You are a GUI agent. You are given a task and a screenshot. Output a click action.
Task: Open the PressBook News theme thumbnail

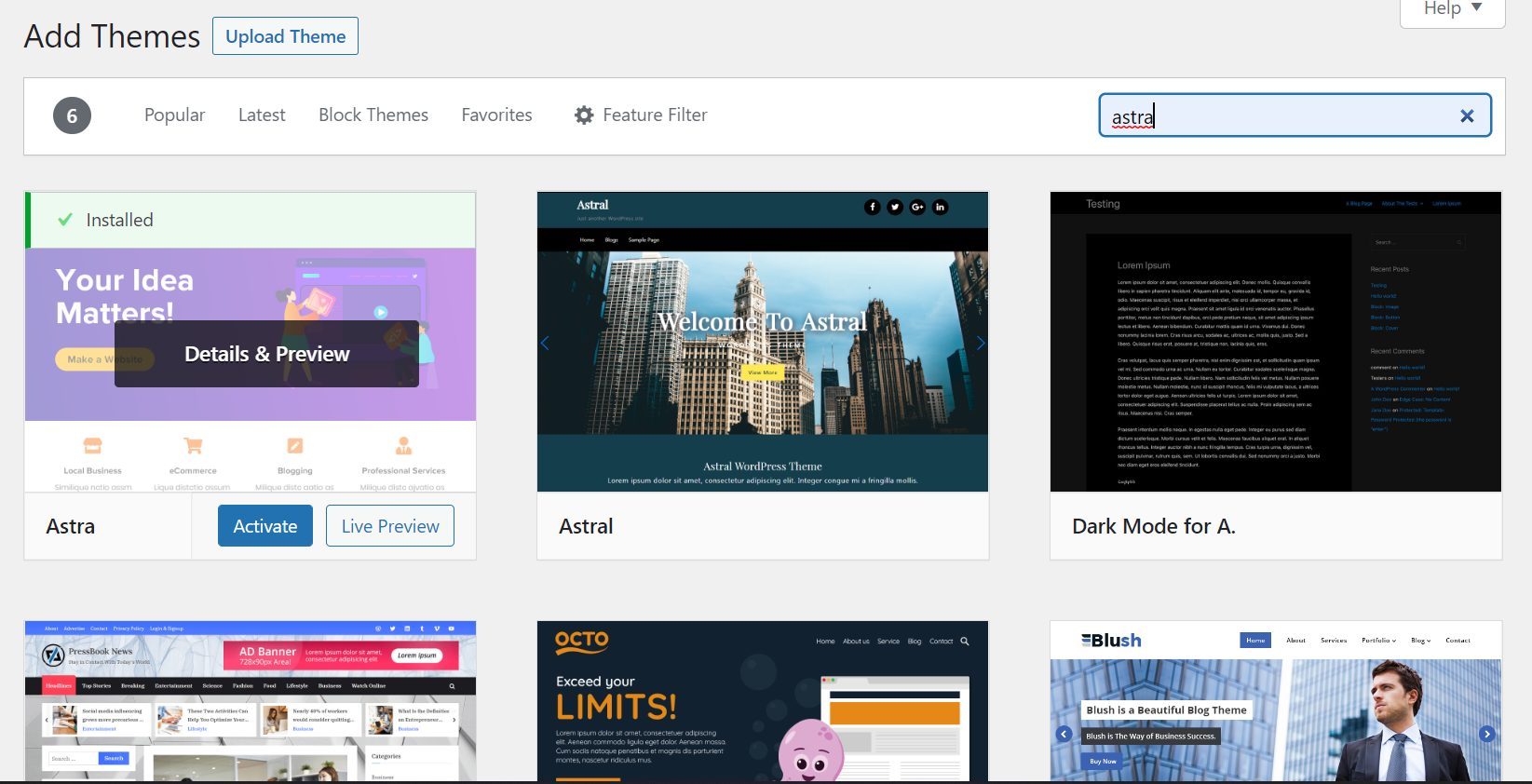coord(251,701)
